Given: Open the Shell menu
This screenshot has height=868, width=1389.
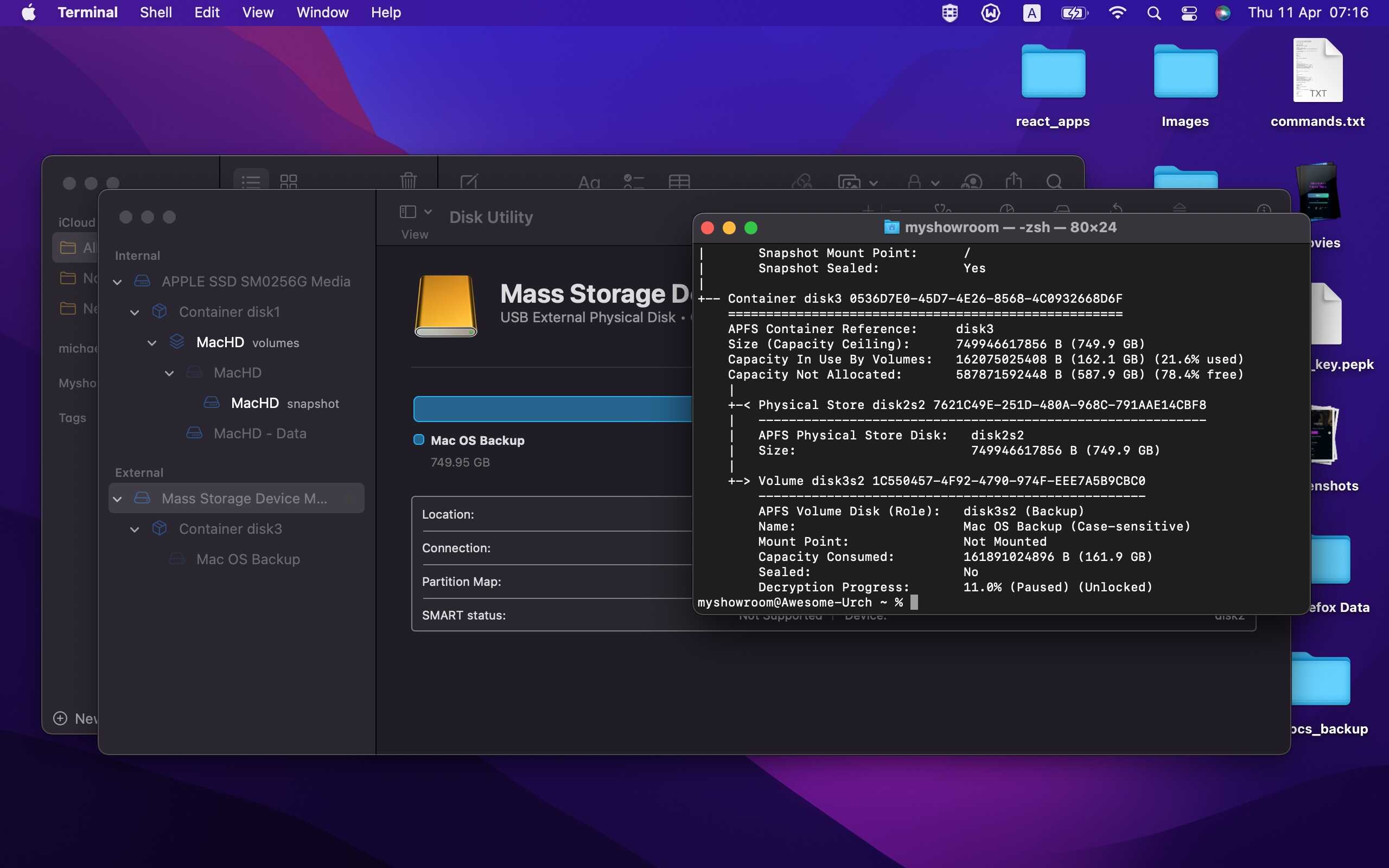Looking at the screenshot, I should coord(156,12).
